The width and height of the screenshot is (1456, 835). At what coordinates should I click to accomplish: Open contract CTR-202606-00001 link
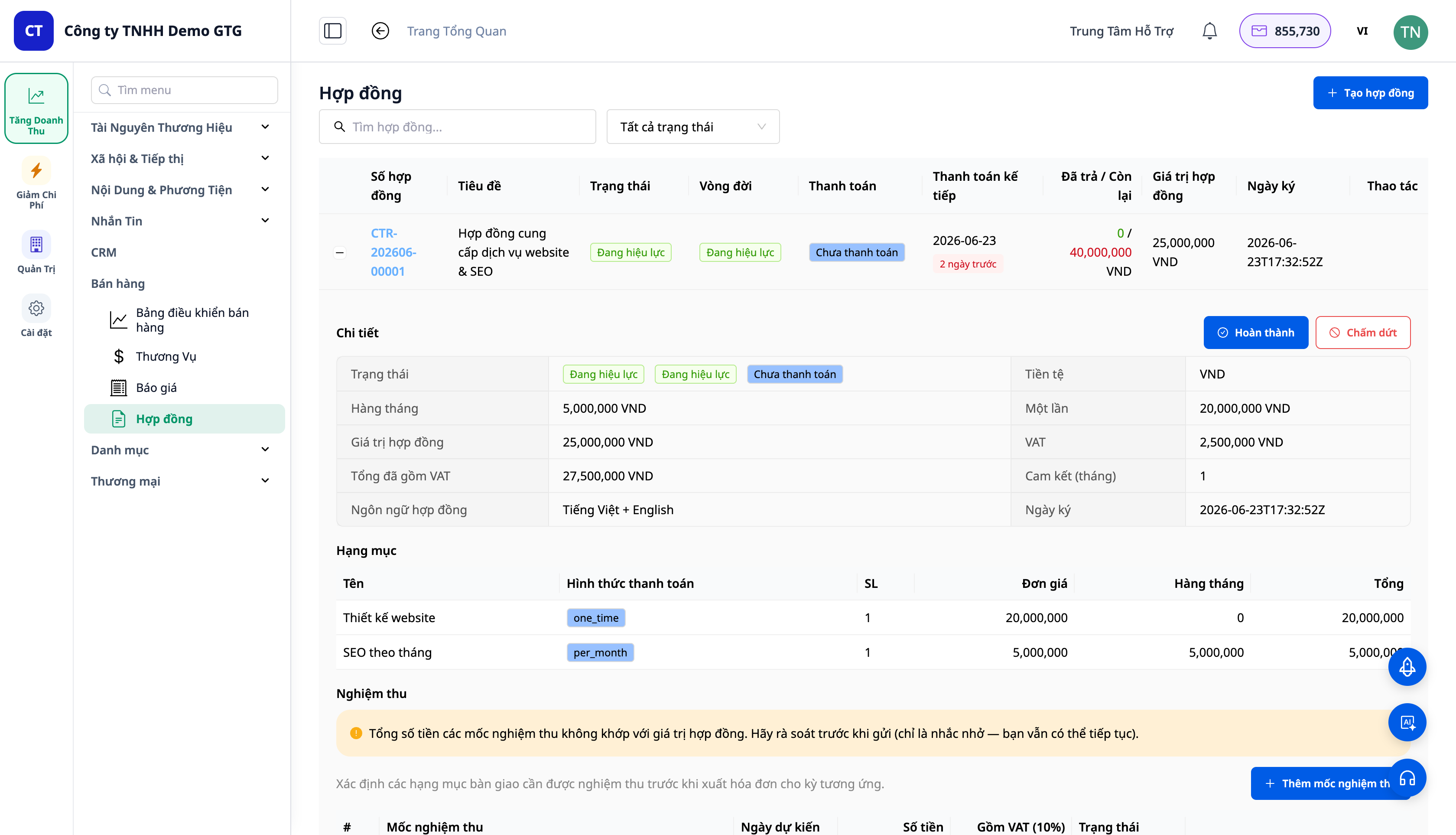click(x=393, y=252)
